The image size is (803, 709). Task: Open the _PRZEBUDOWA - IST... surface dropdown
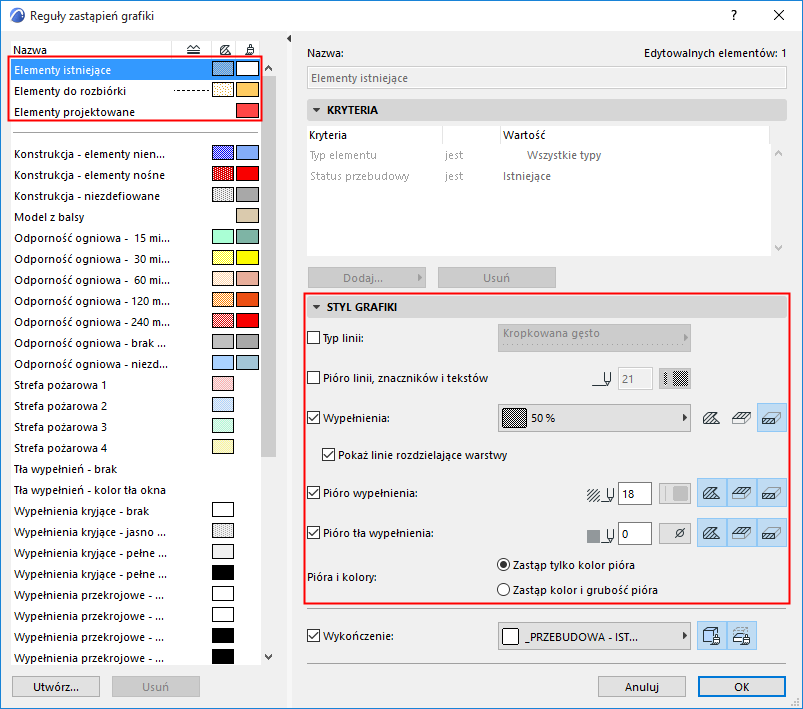tap(594, 636)
